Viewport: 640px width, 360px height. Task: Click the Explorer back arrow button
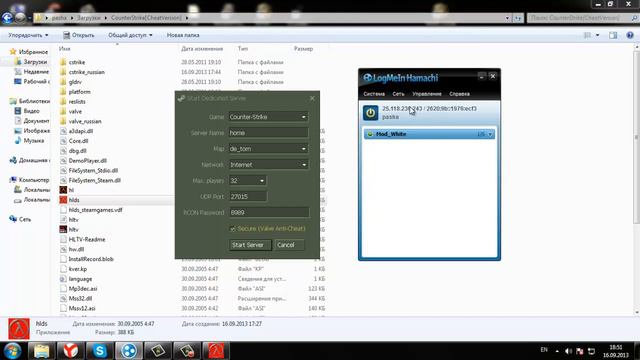(7, 18)
